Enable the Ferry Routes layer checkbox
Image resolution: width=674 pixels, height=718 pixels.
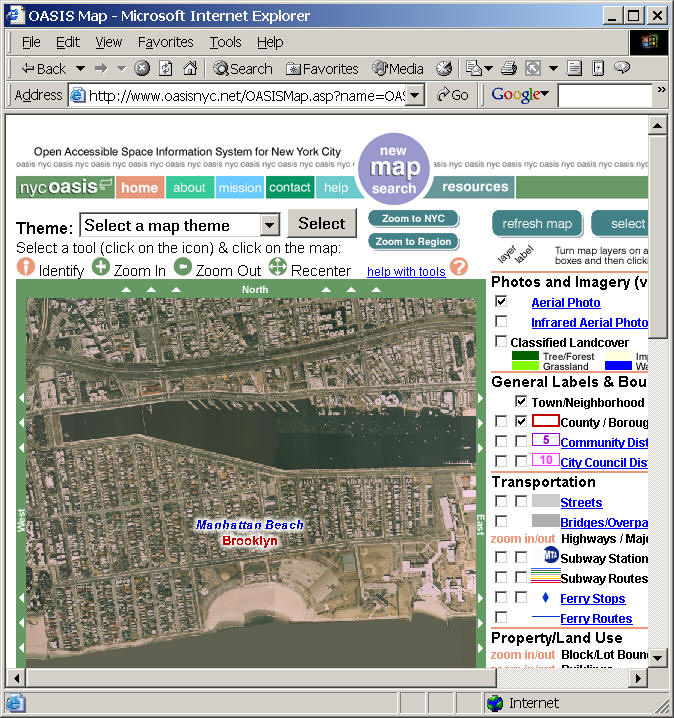(x=501, y=617)
